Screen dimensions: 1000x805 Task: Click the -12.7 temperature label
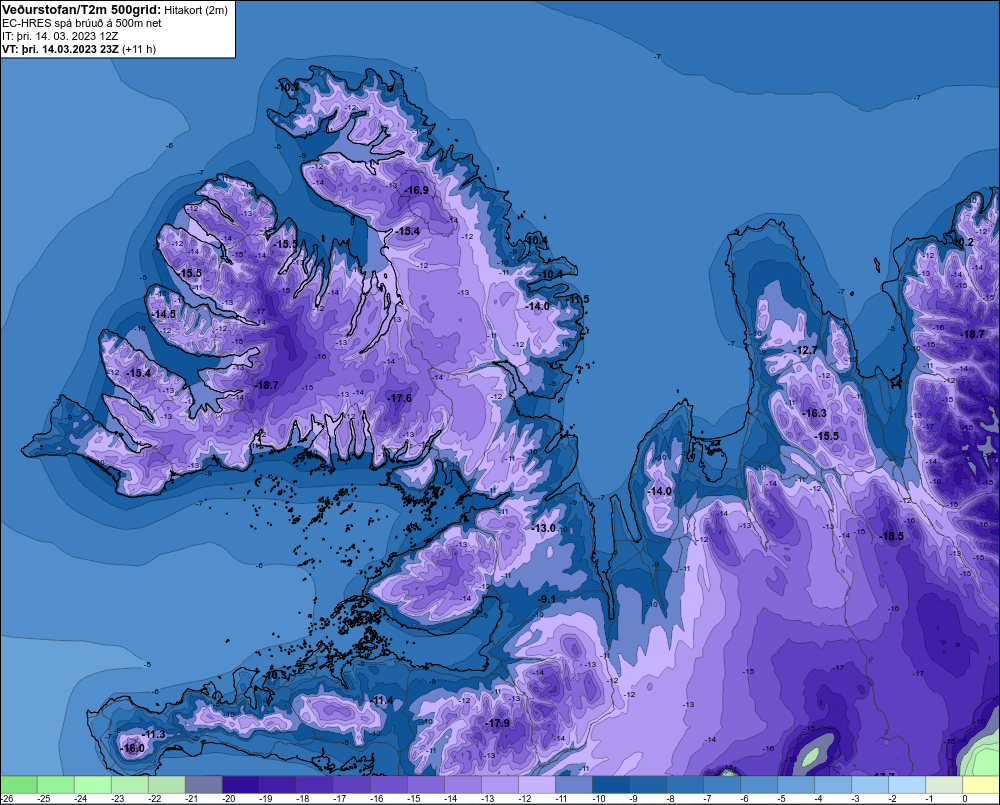[x=805, y=350]
